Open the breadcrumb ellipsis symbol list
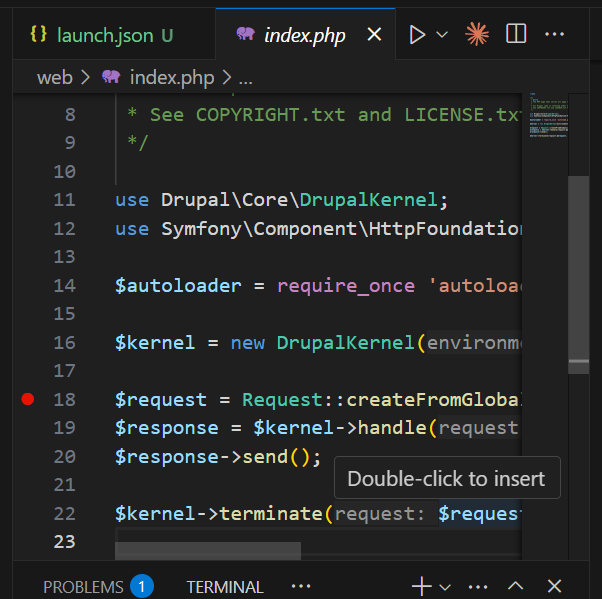The image size is (602, 599). pyautogui.click(x=246, y=80)
